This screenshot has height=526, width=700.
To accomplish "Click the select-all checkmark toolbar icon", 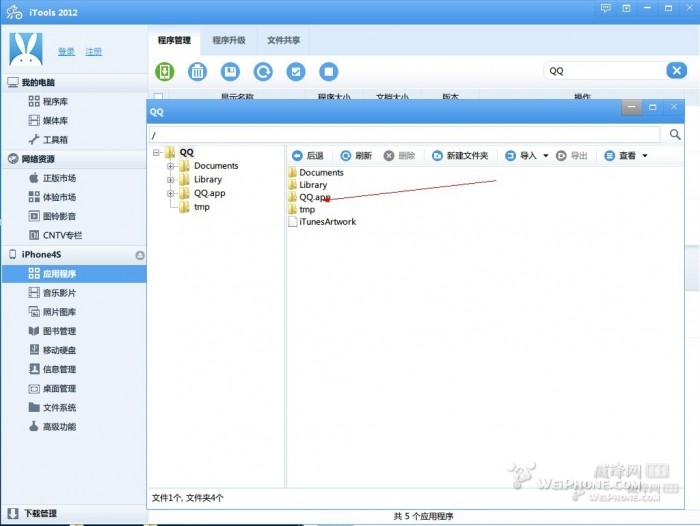I will (295, 71).
